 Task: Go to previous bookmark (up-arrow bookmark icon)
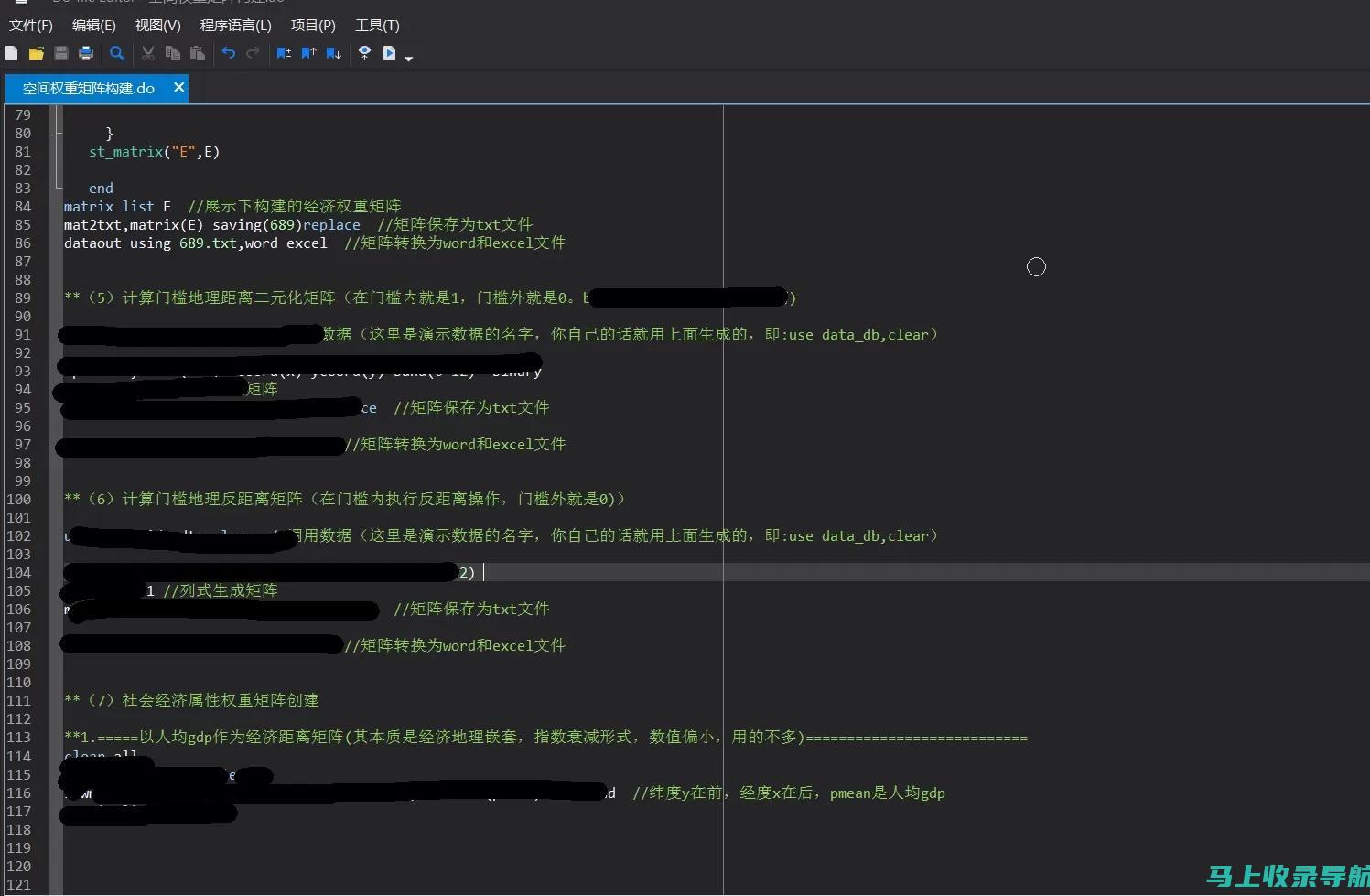308,53
